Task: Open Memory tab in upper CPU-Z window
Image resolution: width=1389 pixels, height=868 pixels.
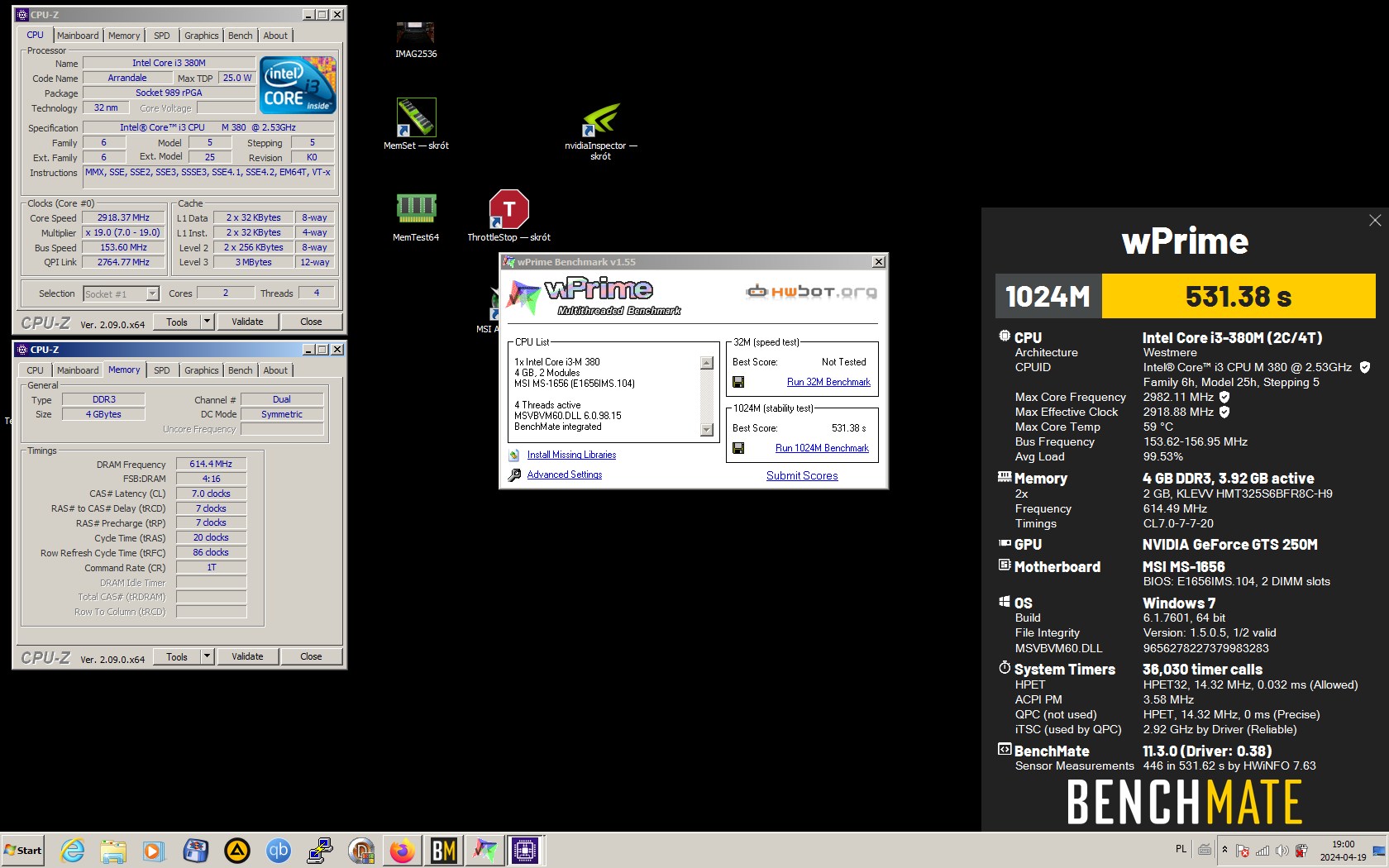Action: click(x=124, y=36)
